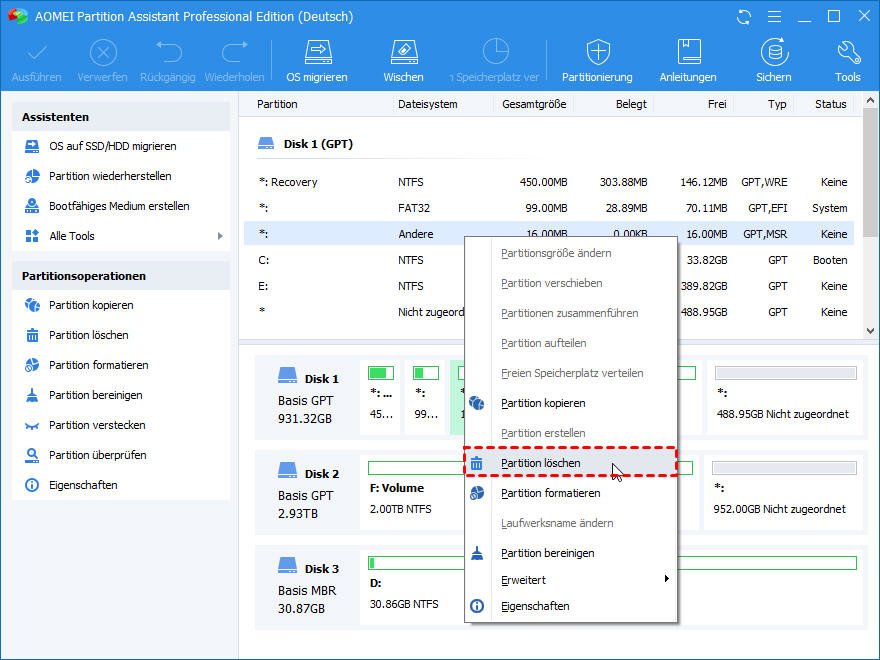The height and width of the screenshot is (660, 880).
Task: Select Laufwerksname ändern in context menu
Action: tap(570, 523)
